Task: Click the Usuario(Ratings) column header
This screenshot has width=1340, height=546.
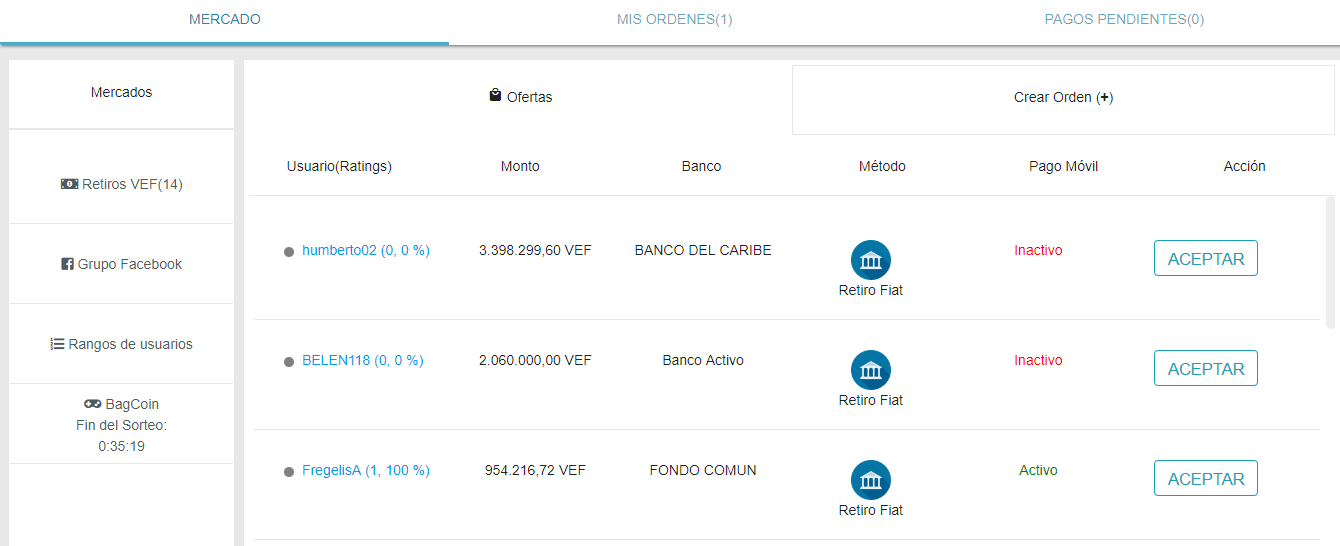Action: point(339,166)
